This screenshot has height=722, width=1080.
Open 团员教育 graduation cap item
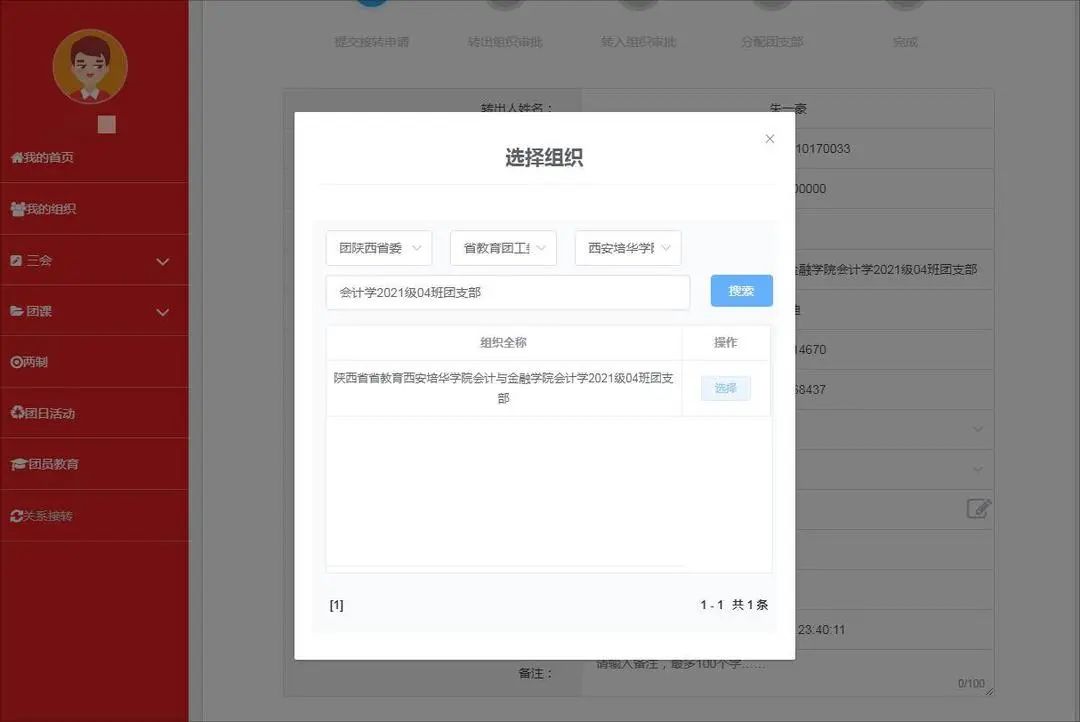pos(17,464)
